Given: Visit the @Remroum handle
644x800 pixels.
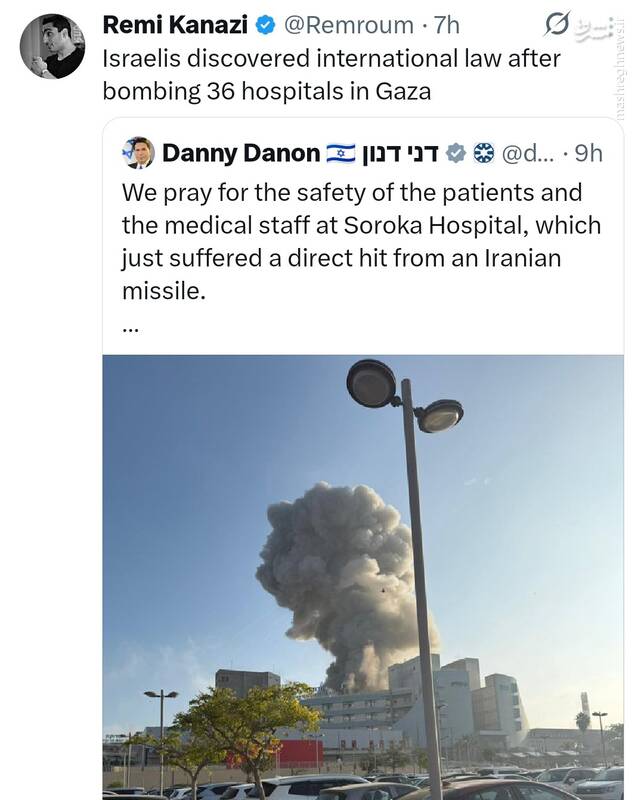Looking at the screenshot, I should pos(348,25).
